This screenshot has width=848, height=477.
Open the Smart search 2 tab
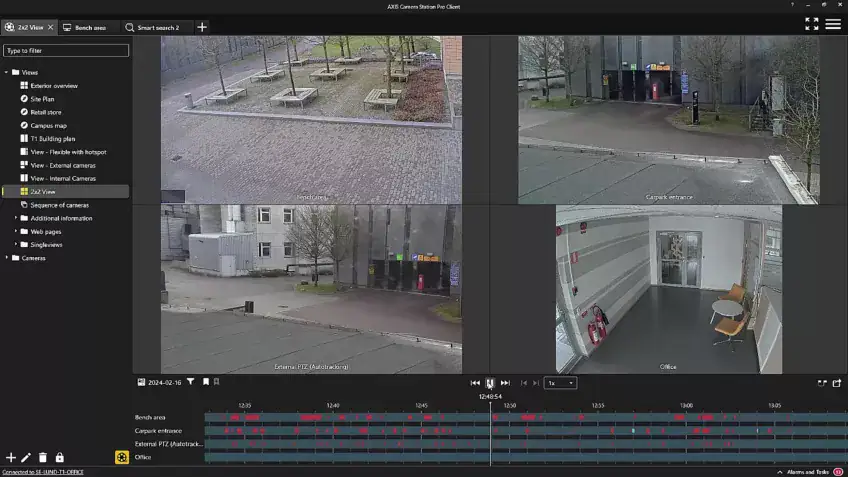click(157, 27)
